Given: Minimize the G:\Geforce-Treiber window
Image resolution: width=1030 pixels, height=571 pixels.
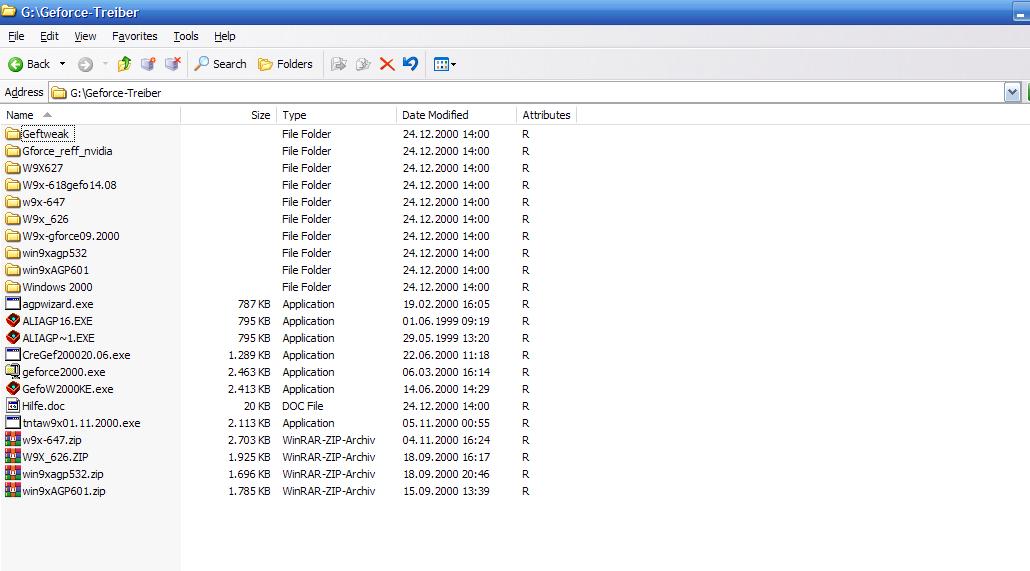Looking at the screenshot, I should (x=1021, y=12).
